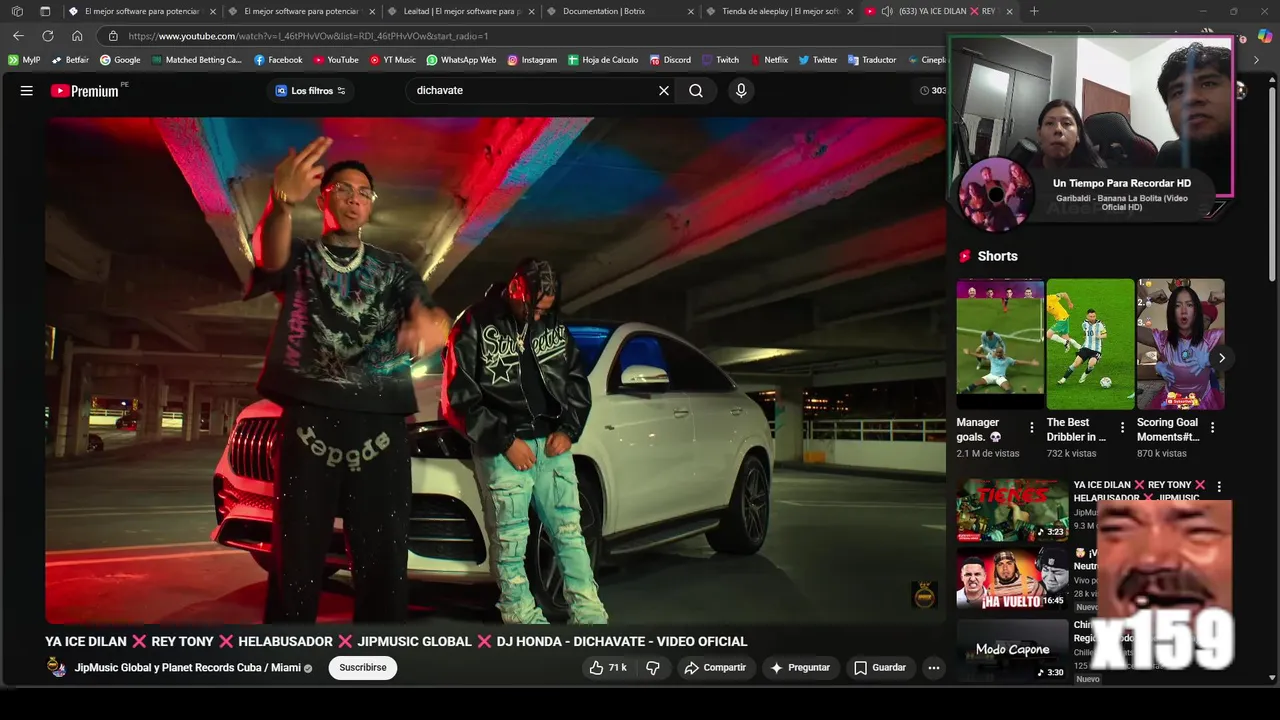Viewport: 1280px width, 720px height.
Task: Open JipMusic Global y Planet Records channel link
Action: coord(188,668)
